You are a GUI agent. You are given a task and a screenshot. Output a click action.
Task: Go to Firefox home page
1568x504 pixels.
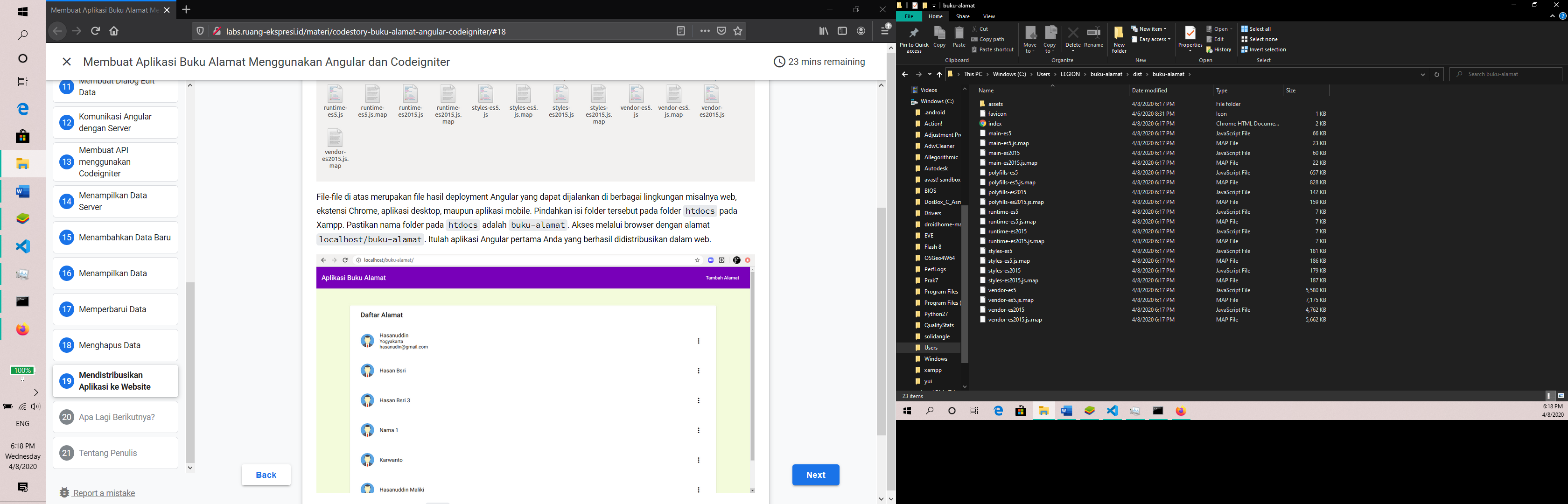114,31
